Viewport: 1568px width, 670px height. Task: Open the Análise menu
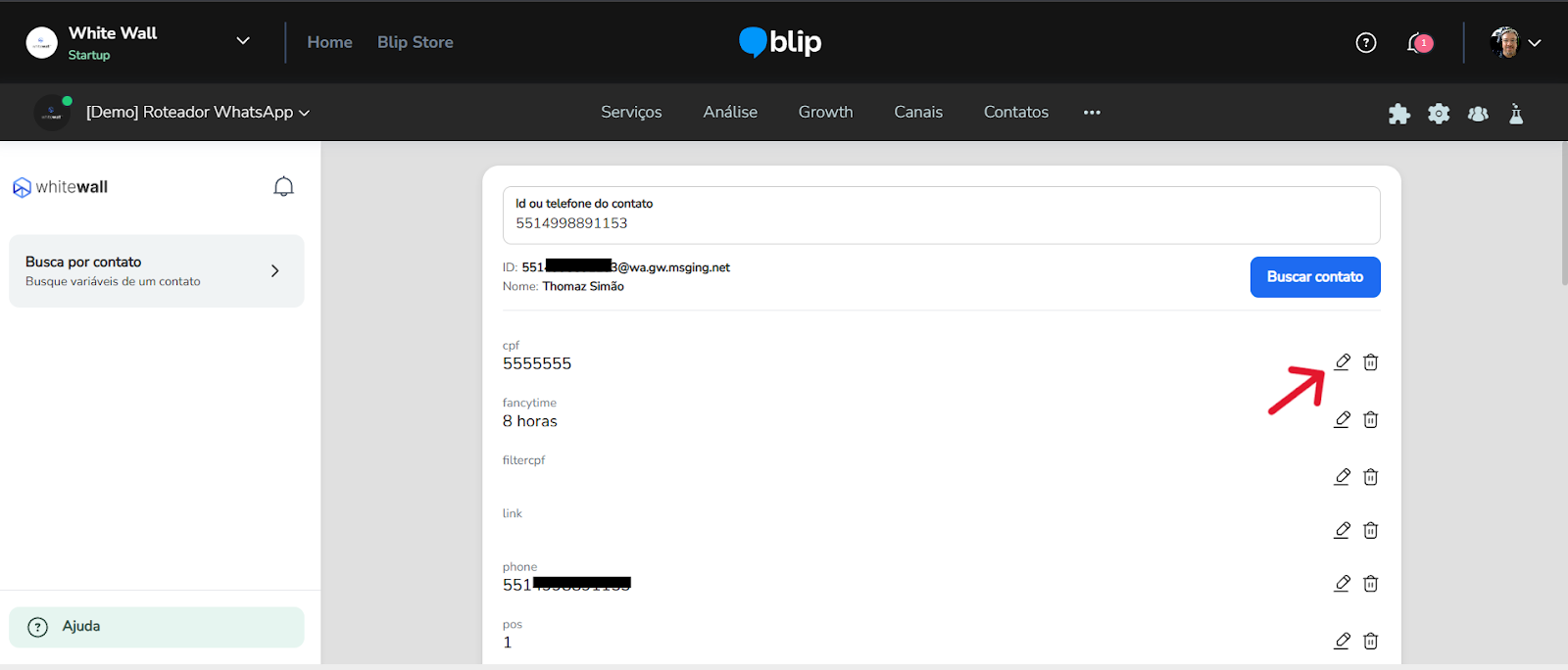pyautogui.click(x=729, y=113)
